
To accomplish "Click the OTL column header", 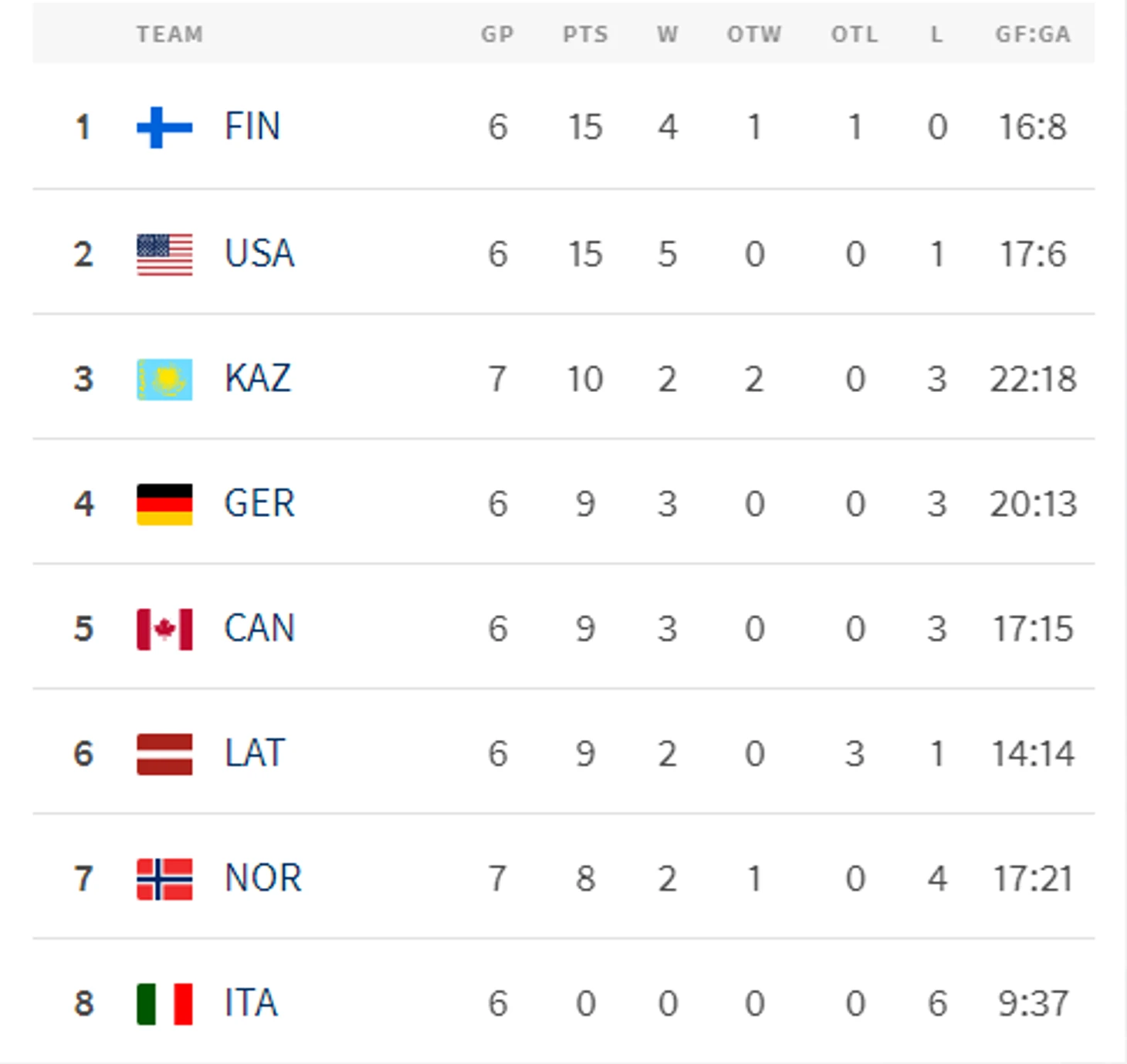I will pos(855,35).
